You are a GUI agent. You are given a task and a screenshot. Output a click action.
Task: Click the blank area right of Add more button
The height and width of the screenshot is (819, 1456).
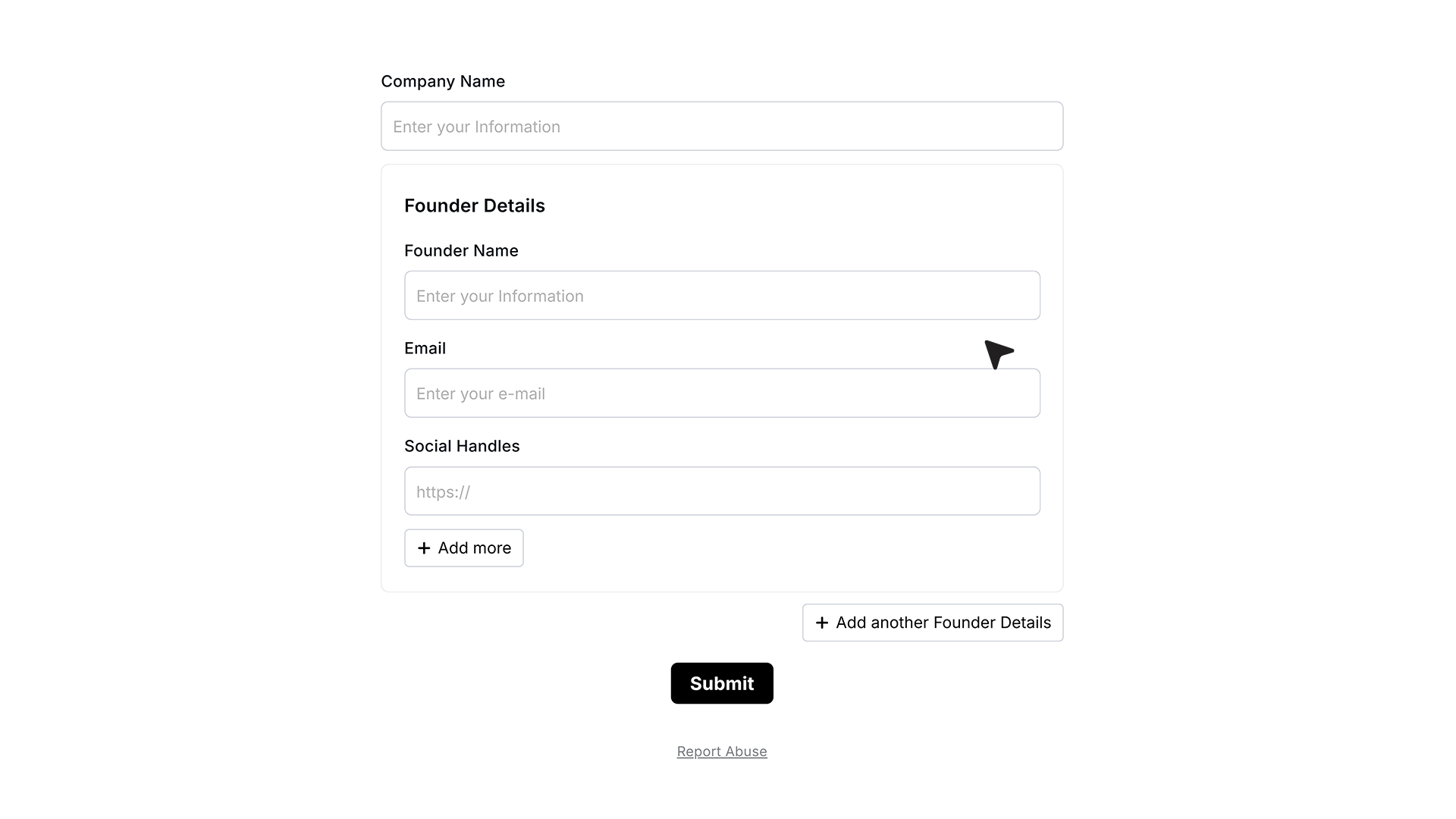(x=781, y=548)
